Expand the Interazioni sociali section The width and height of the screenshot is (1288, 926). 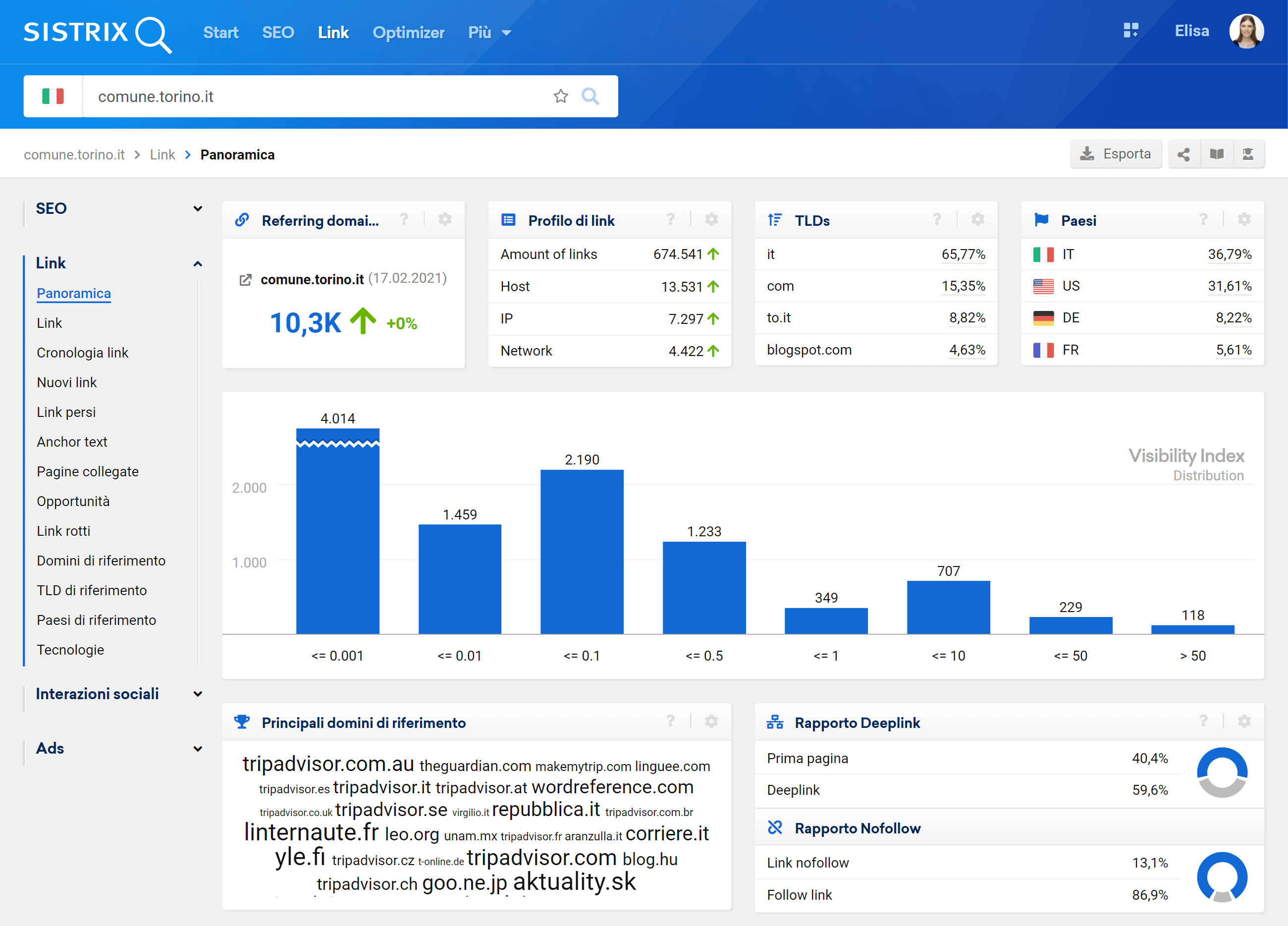pyautogui.click(x=198, y=694)
